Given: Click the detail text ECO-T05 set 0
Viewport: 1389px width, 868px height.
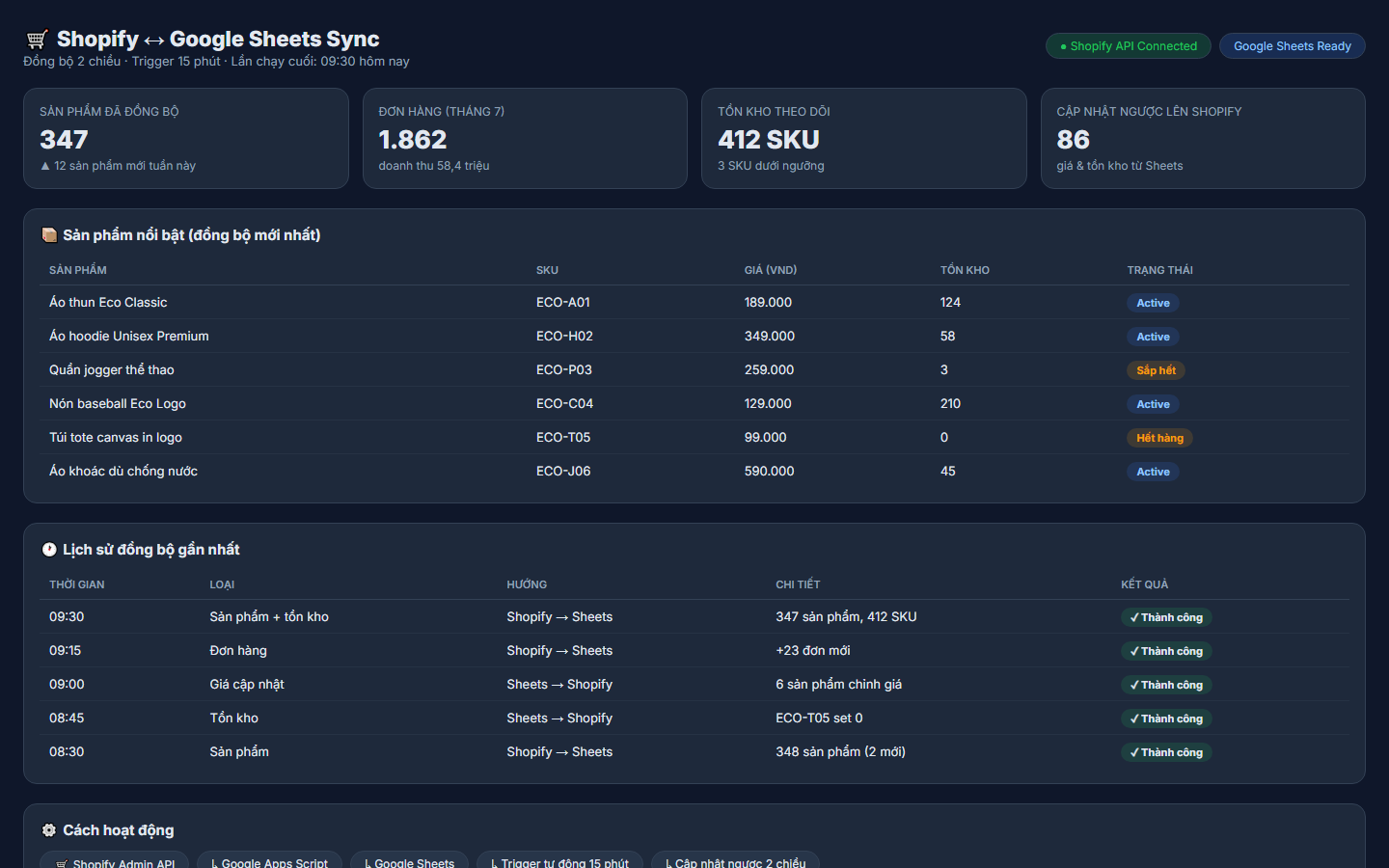Looking at the screenshot, I should [x=819, y=719].
